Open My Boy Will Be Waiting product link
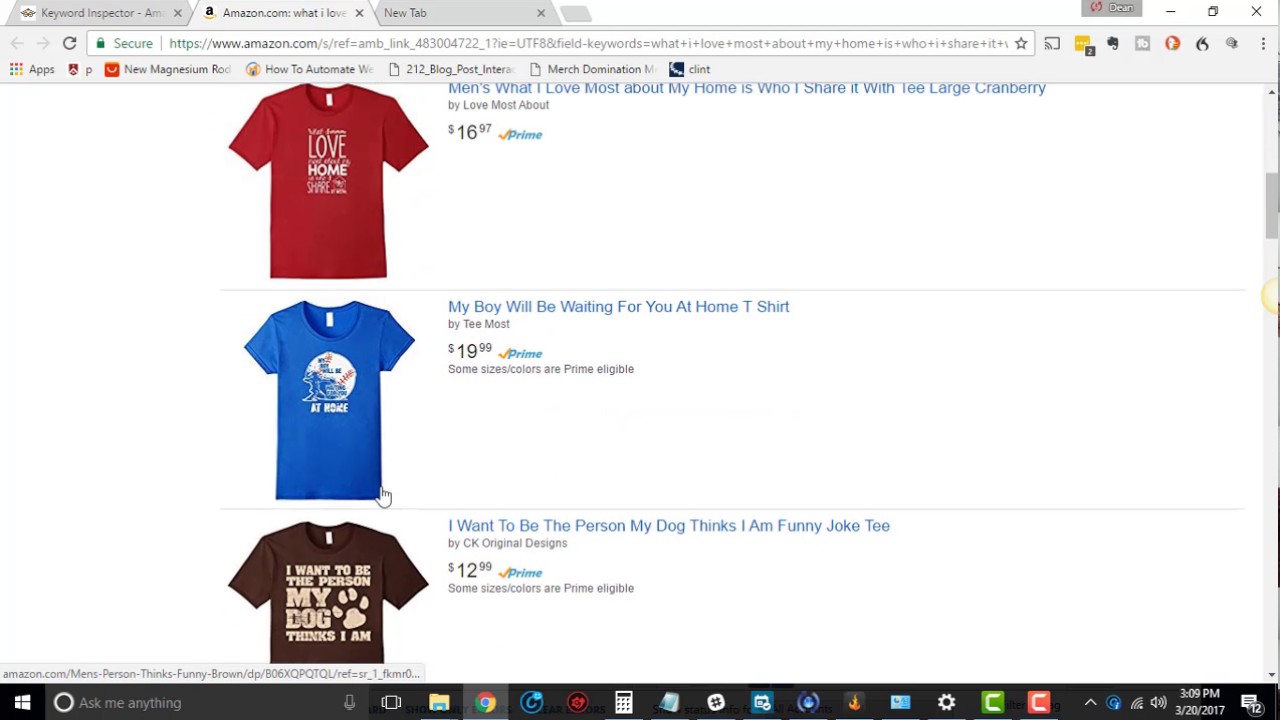1280x720 pixels. [x=618, y=307]
